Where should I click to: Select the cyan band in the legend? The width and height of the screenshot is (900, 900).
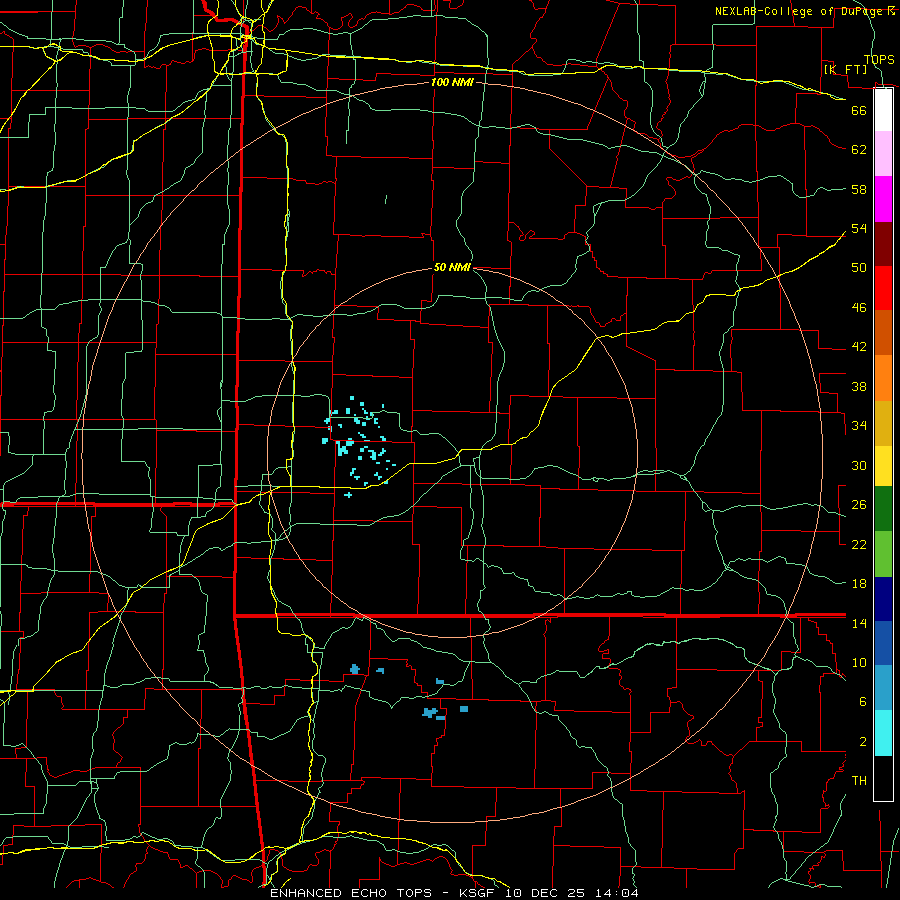pos(883,733)
